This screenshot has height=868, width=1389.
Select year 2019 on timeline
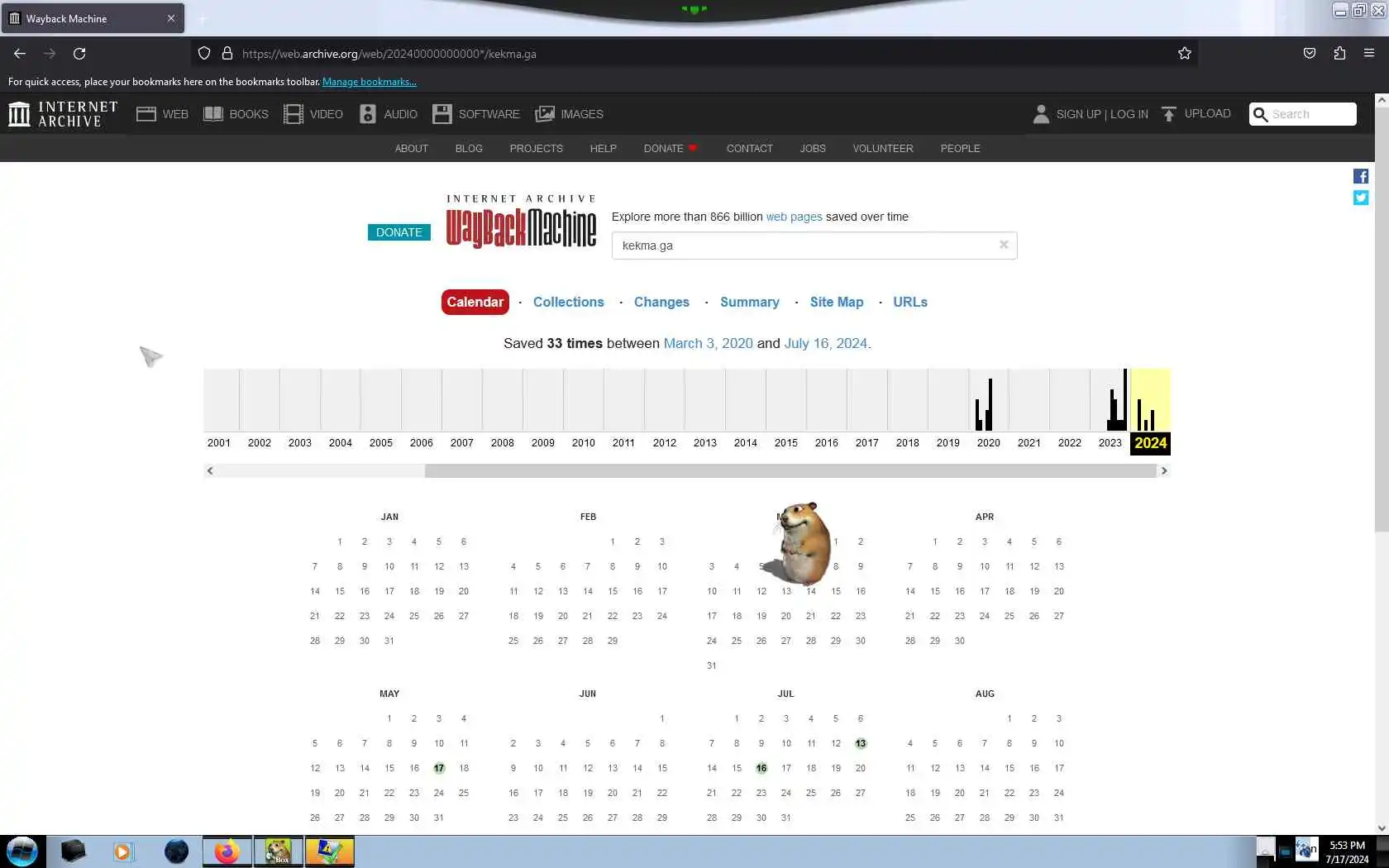click(947, 442)
